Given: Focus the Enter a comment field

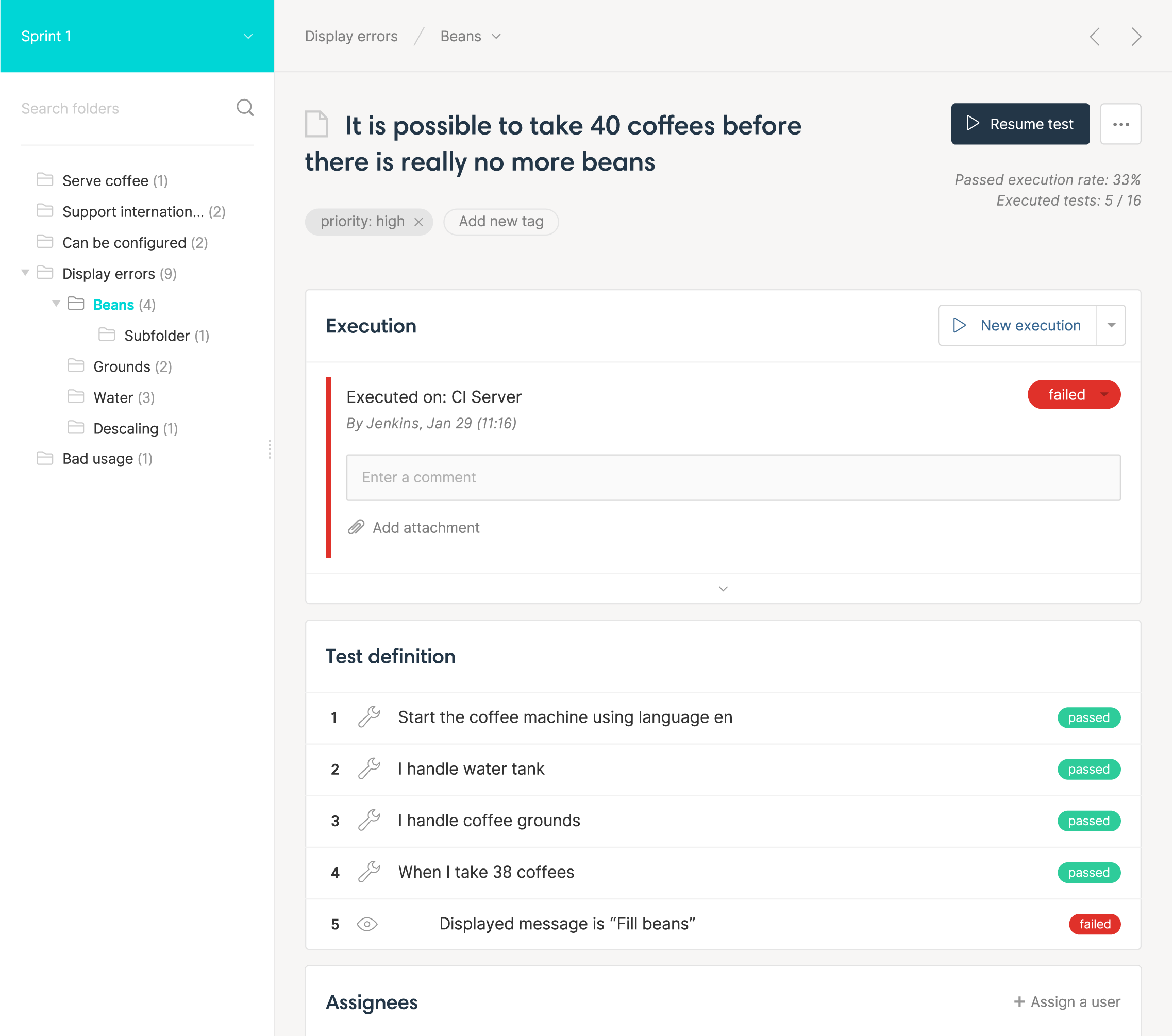Looking at the screenshot, I should point(733,477).
